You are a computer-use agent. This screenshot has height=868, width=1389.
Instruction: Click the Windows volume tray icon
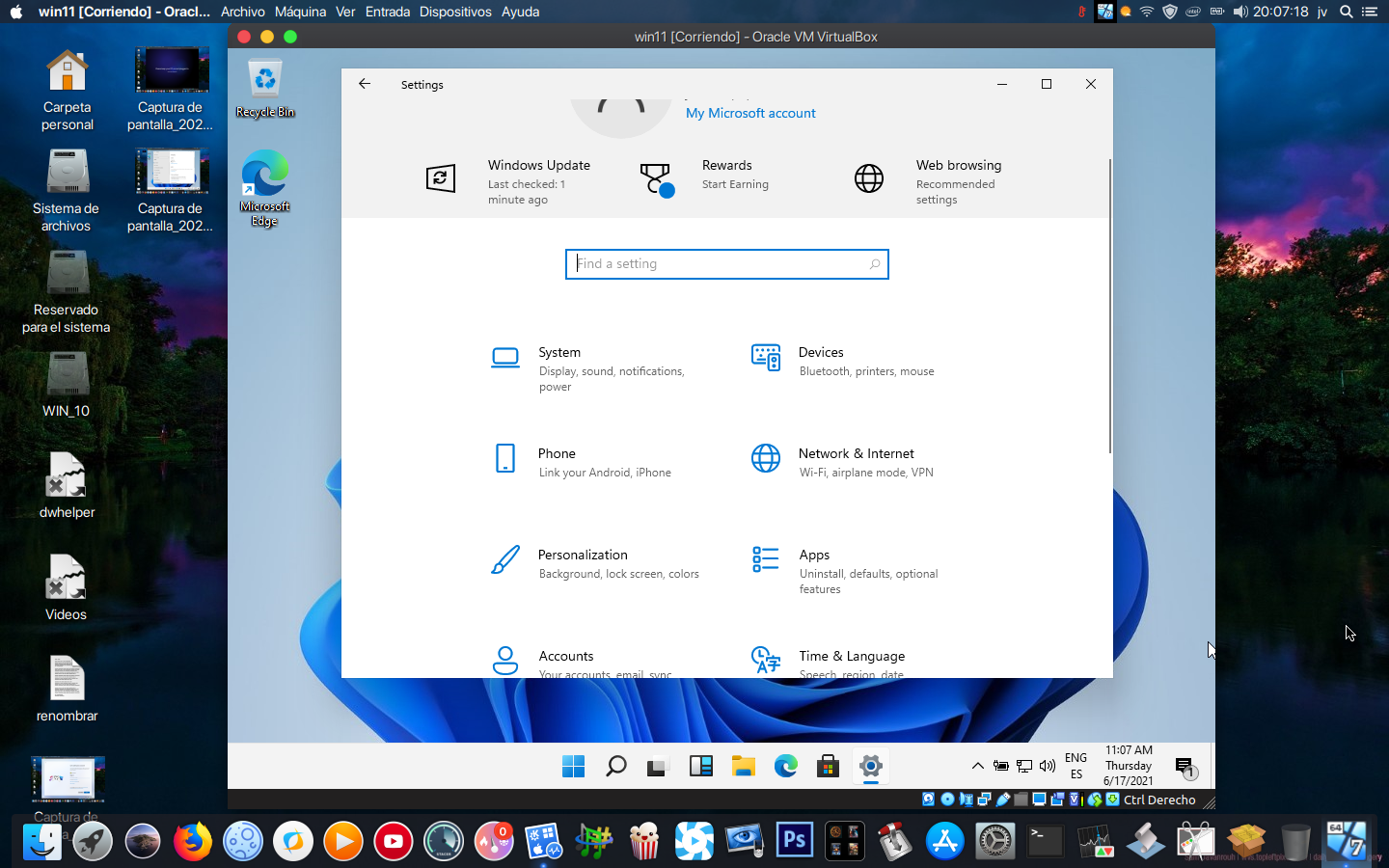(x=1048, y=766)
